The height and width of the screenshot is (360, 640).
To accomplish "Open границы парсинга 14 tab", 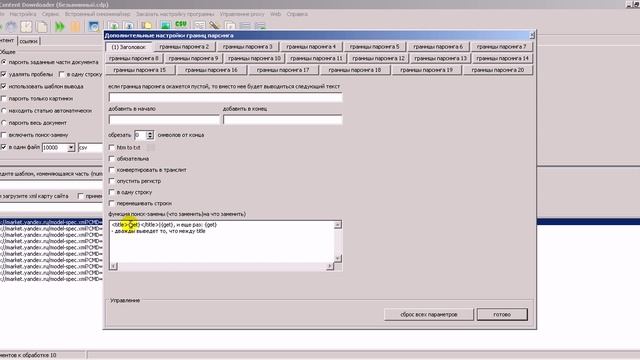I will [x=502, y=58].
